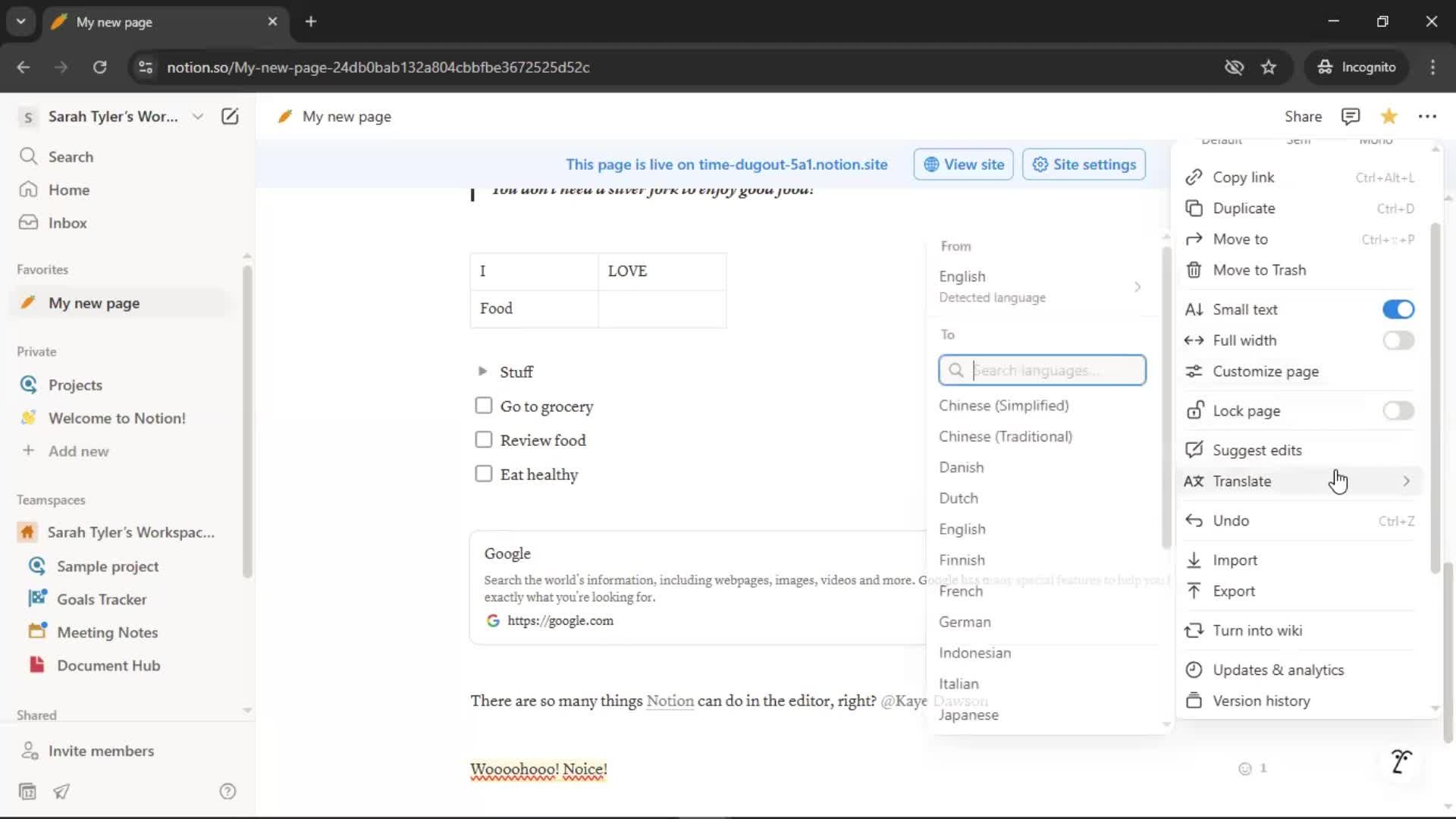Click the page menu scrollbar
The width and height of the screenshot is (1456, 819).
[x=1435, y=398]
